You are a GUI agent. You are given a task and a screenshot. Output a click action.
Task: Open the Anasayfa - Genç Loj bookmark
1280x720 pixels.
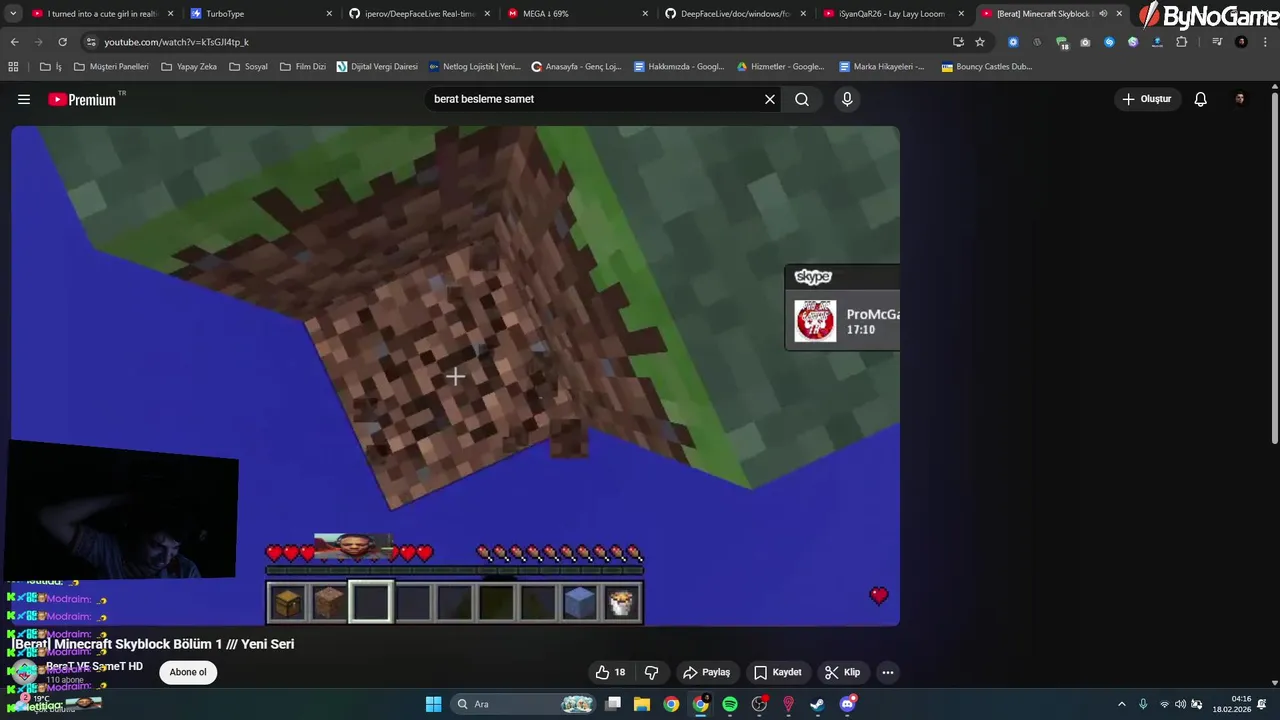(x=576, y=67)
